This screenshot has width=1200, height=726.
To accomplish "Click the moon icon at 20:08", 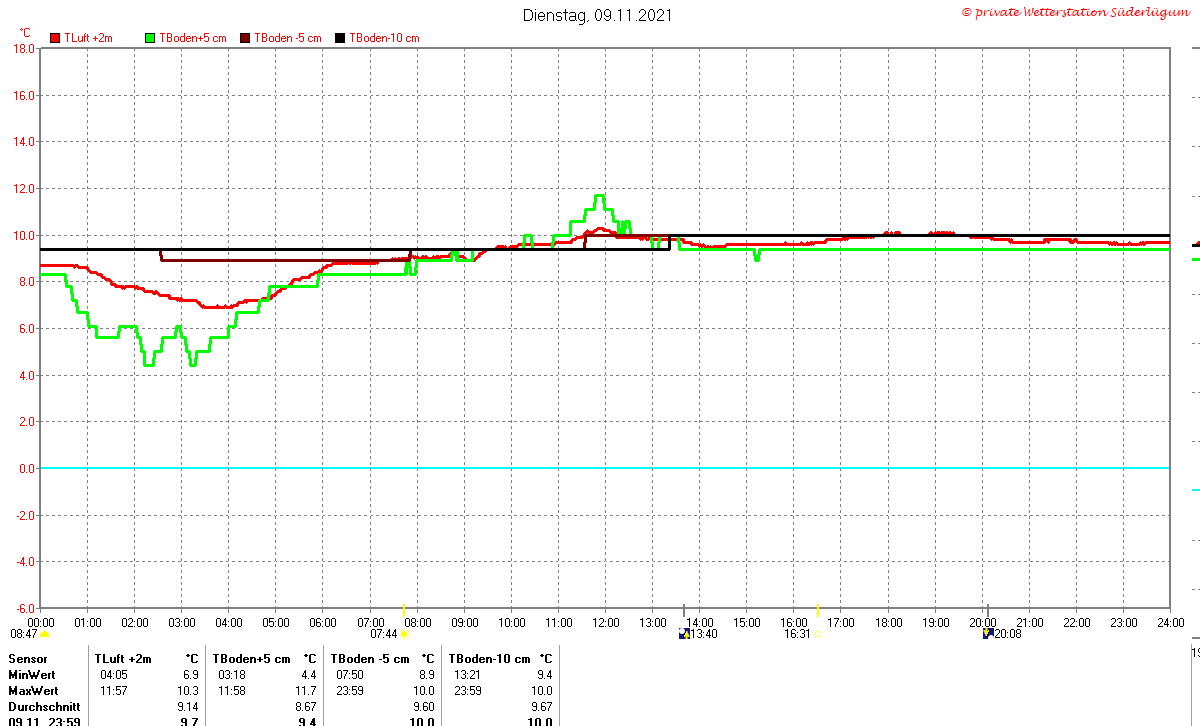I will point(988,633).
